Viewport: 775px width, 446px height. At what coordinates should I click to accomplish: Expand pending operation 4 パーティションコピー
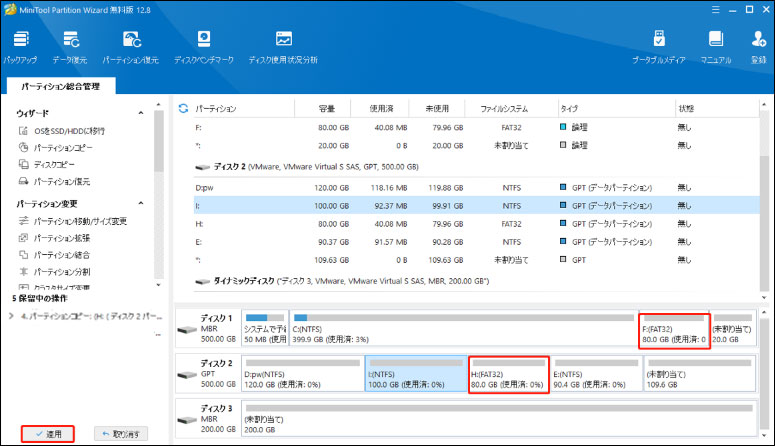point(11,316)
